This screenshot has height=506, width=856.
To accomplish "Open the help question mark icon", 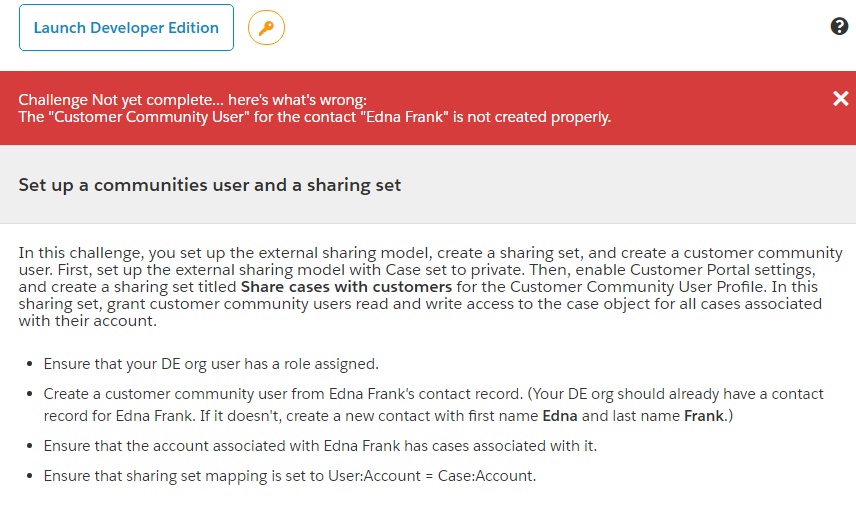I will pos(839,27).
